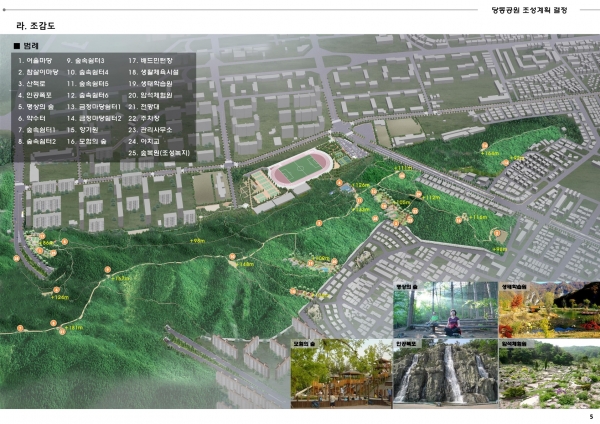
Task: Select legend entry 25. 숲복원(조성녹지)
Action: [x=159, y=153]
